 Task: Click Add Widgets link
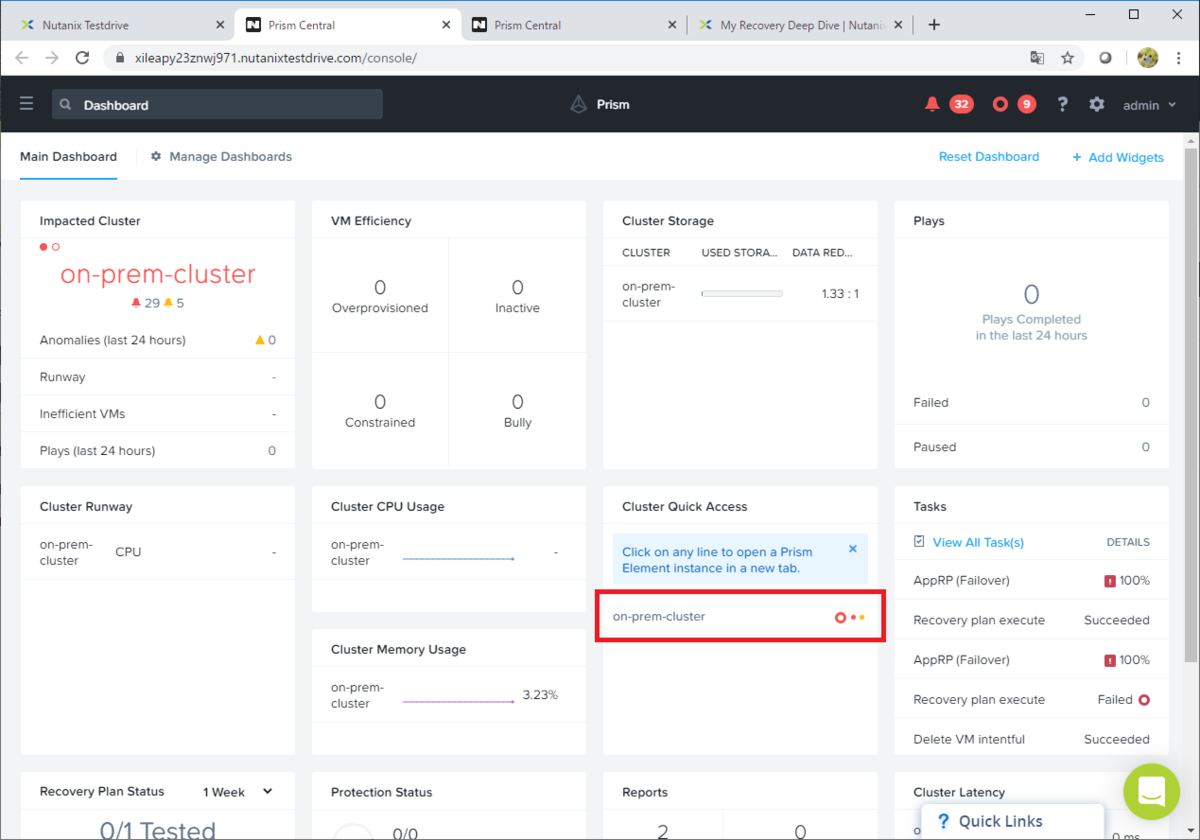point(1117,157)
